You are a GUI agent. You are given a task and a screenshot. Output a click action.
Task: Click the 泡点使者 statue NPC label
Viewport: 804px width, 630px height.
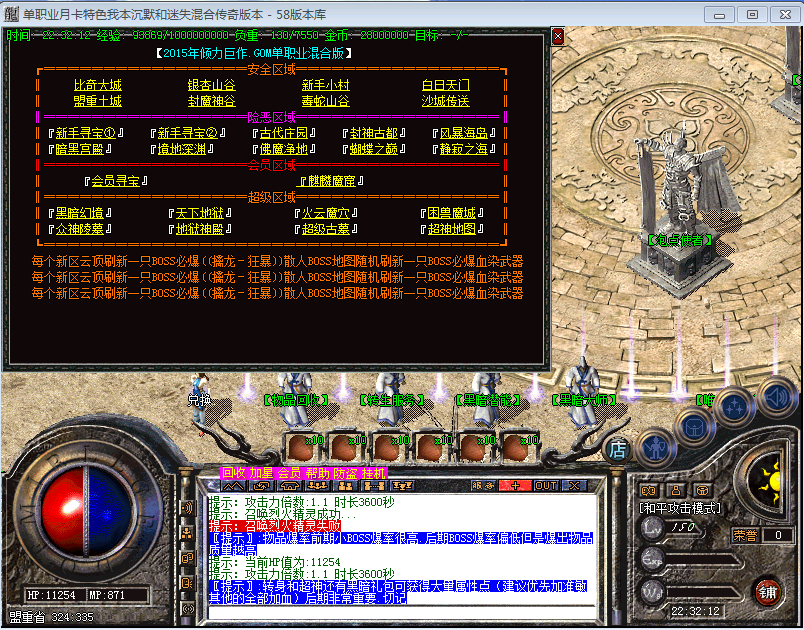tap(680, 240)
